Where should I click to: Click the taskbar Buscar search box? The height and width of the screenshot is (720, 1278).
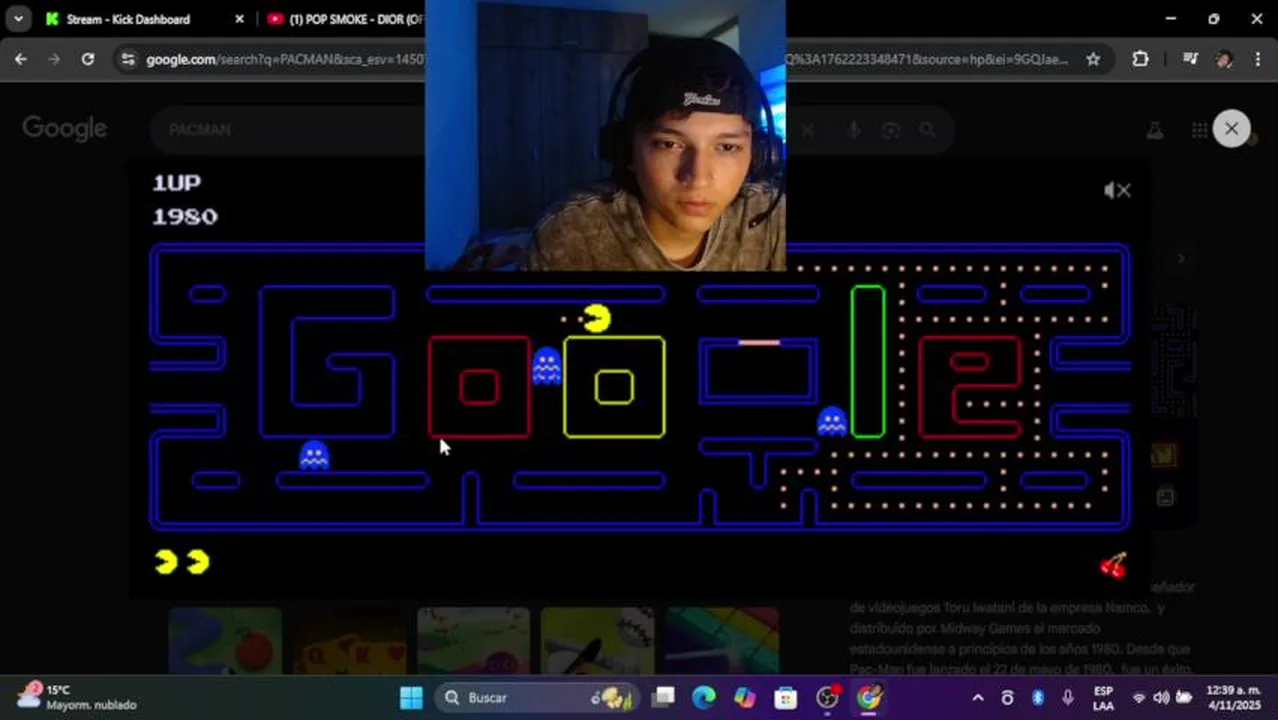click(x=538, y=697)
